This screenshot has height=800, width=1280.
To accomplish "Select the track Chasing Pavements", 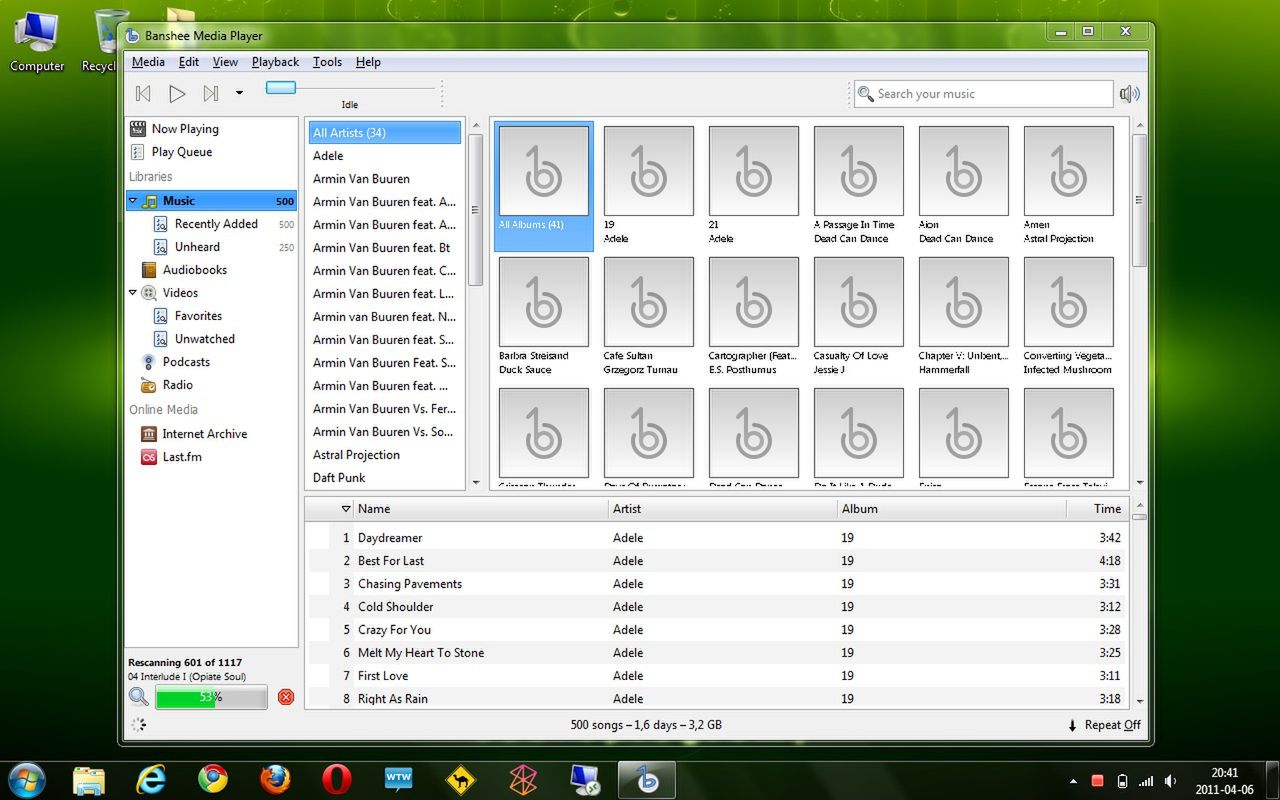I will pyautogui.click(x=718, y=584).
